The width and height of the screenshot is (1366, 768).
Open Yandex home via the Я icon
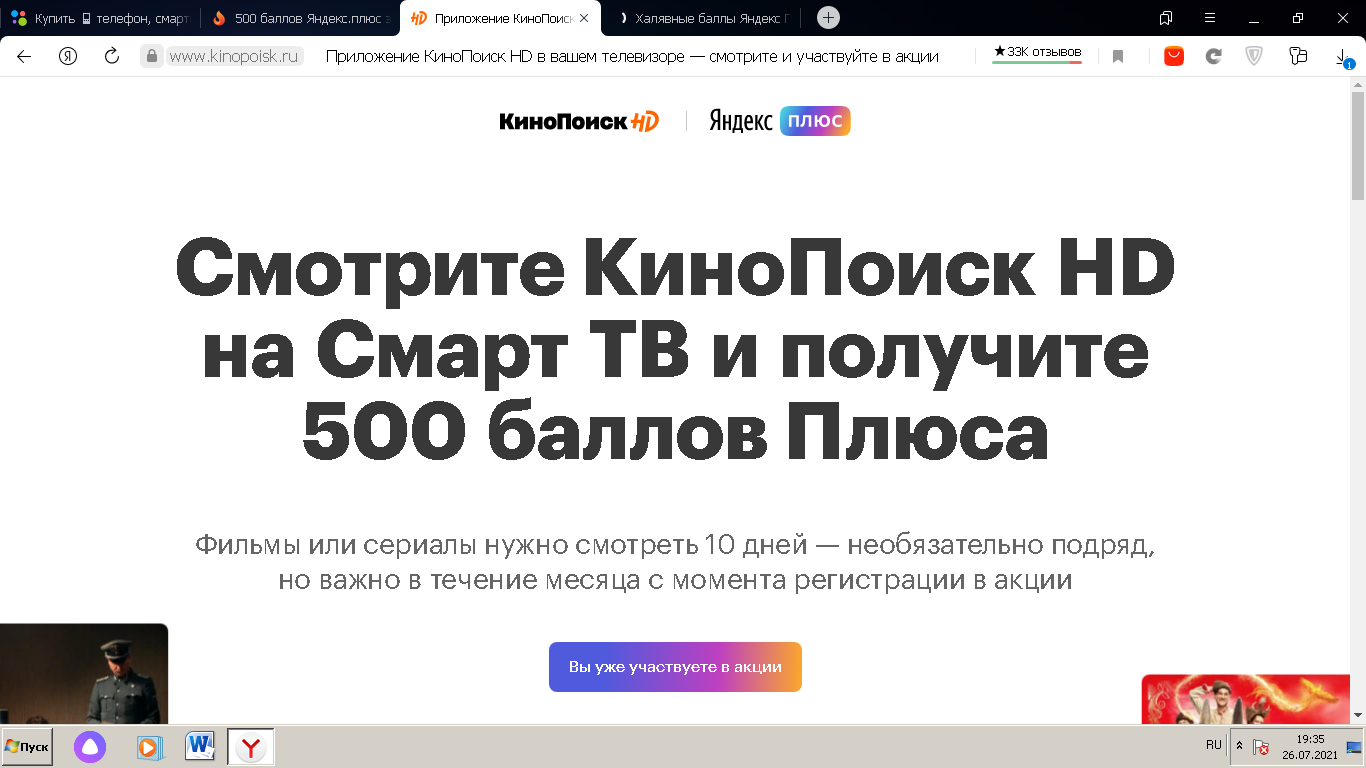click(68, 56)
